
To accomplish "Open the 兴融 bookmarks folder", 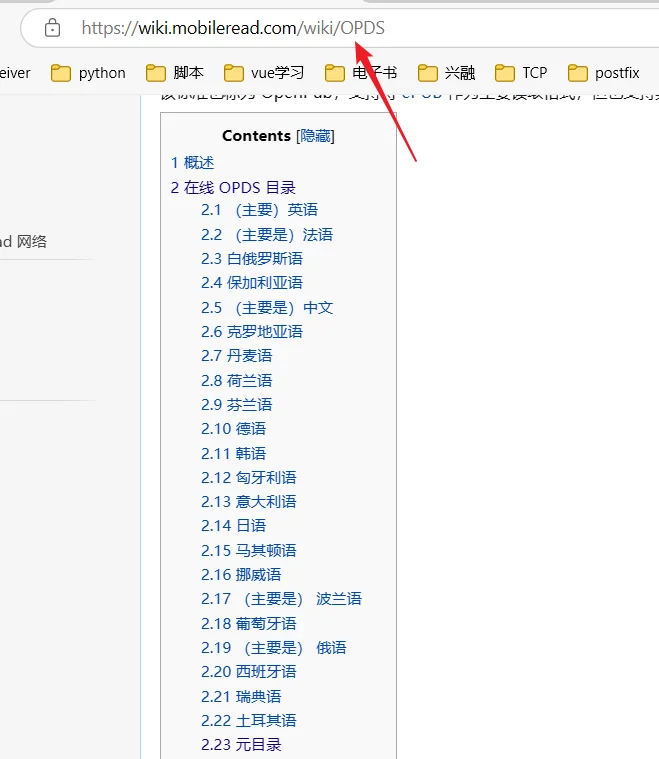I will [446, 73].
